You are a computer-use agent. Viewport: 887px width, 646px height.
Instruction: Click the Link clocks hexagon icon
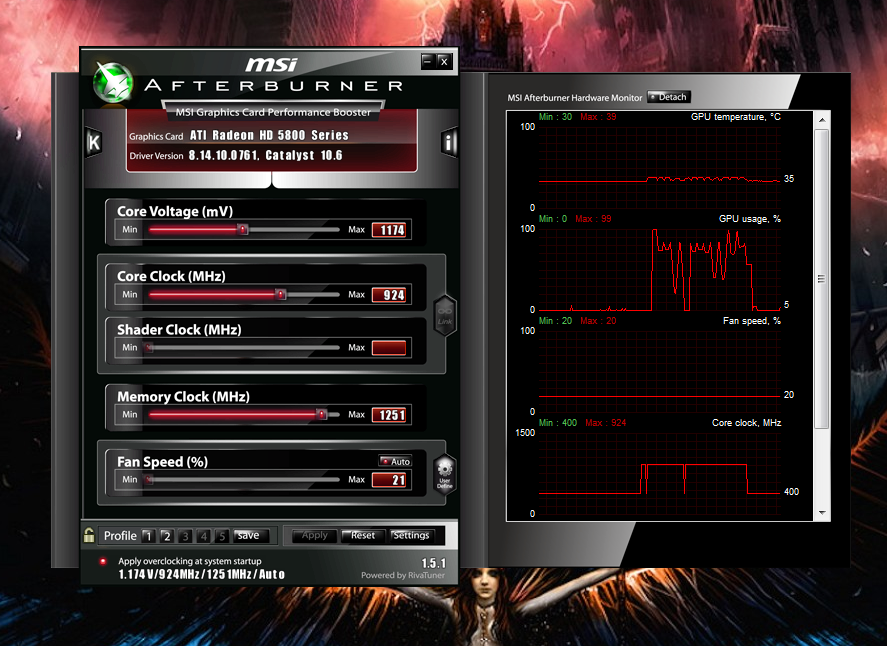445,314
